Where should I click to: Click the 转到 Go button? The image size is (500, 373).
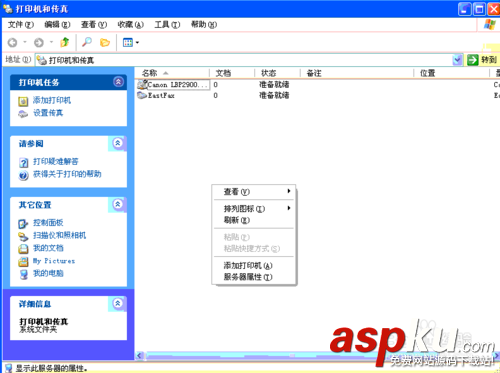pos(482,60)
